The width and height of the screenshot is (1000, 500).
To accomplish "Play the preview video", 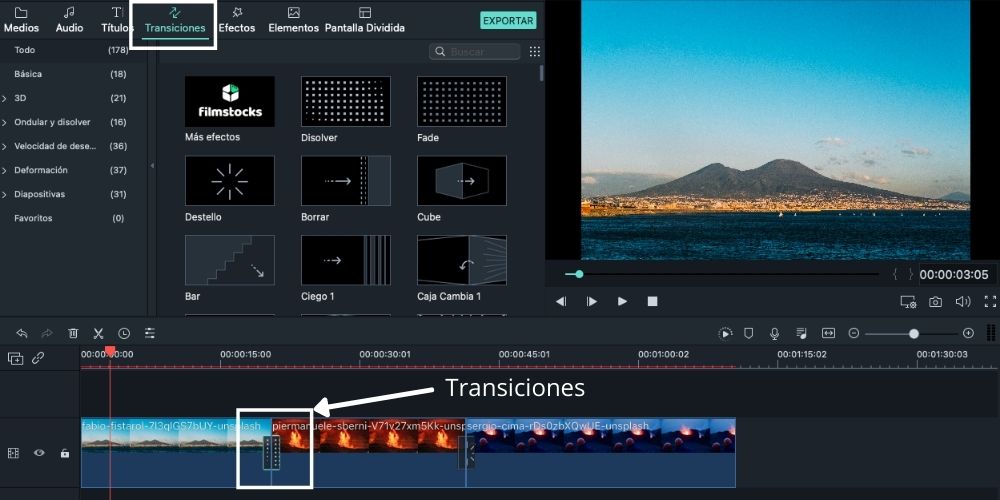I will 622,302.
